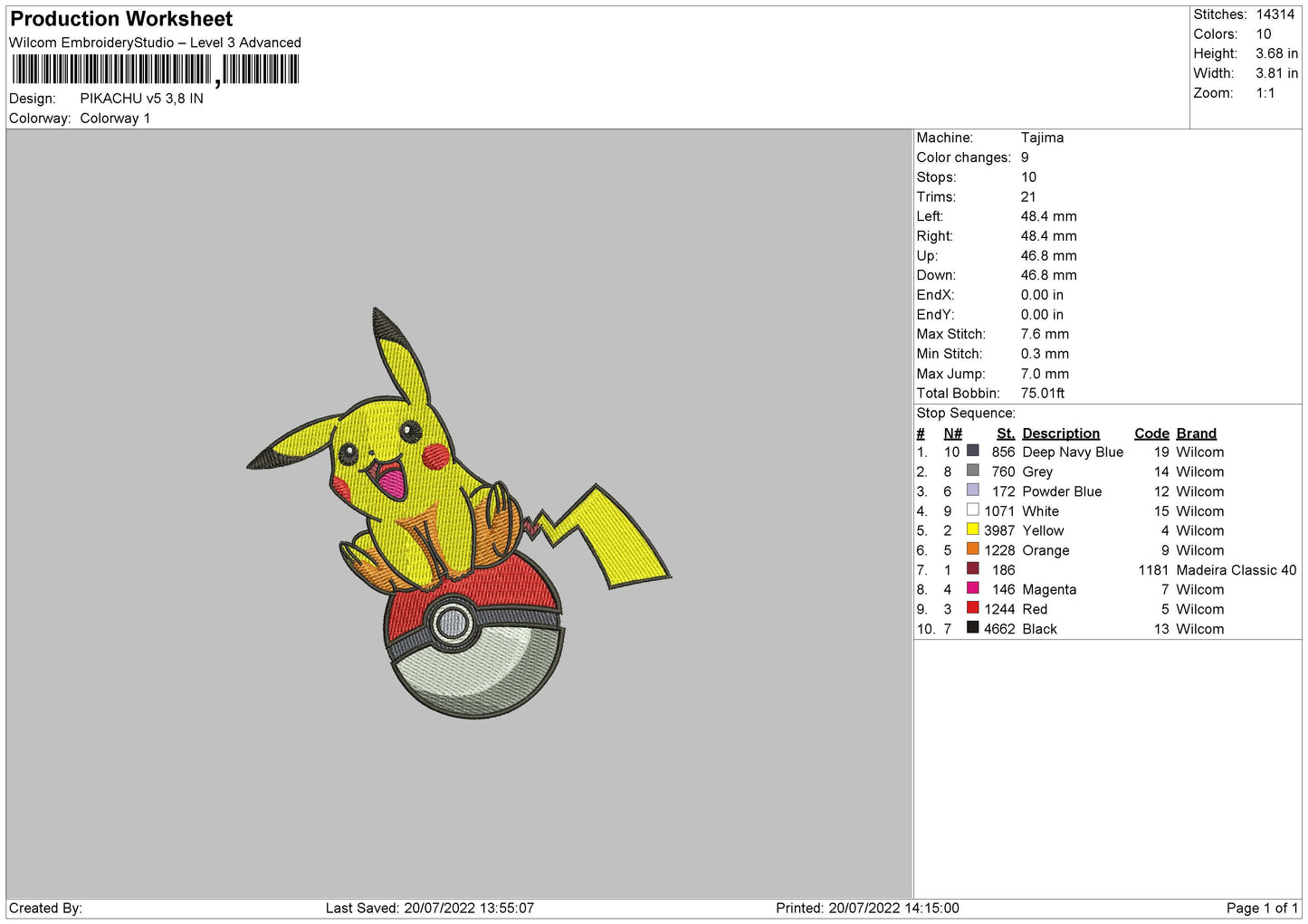Image resolution: width=1308 pixels, height=924 pixels.
Task: Click the Deep Navy Blue color swatch
Action: [972, 451]
